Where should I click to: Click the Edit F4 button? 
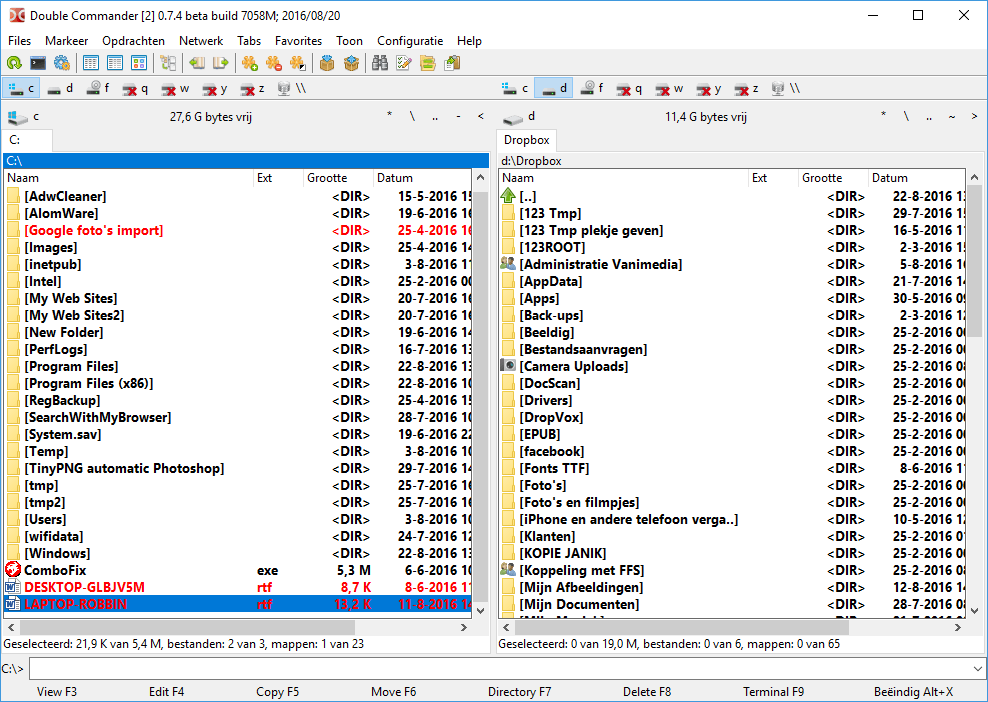166,692
